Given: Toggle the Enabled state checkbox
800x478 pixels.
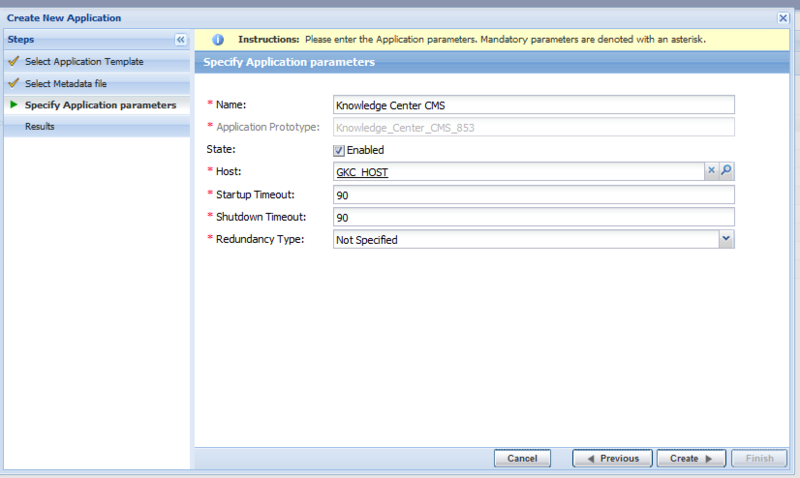Looking at the screenshot, I should click(x=339, y=150).
